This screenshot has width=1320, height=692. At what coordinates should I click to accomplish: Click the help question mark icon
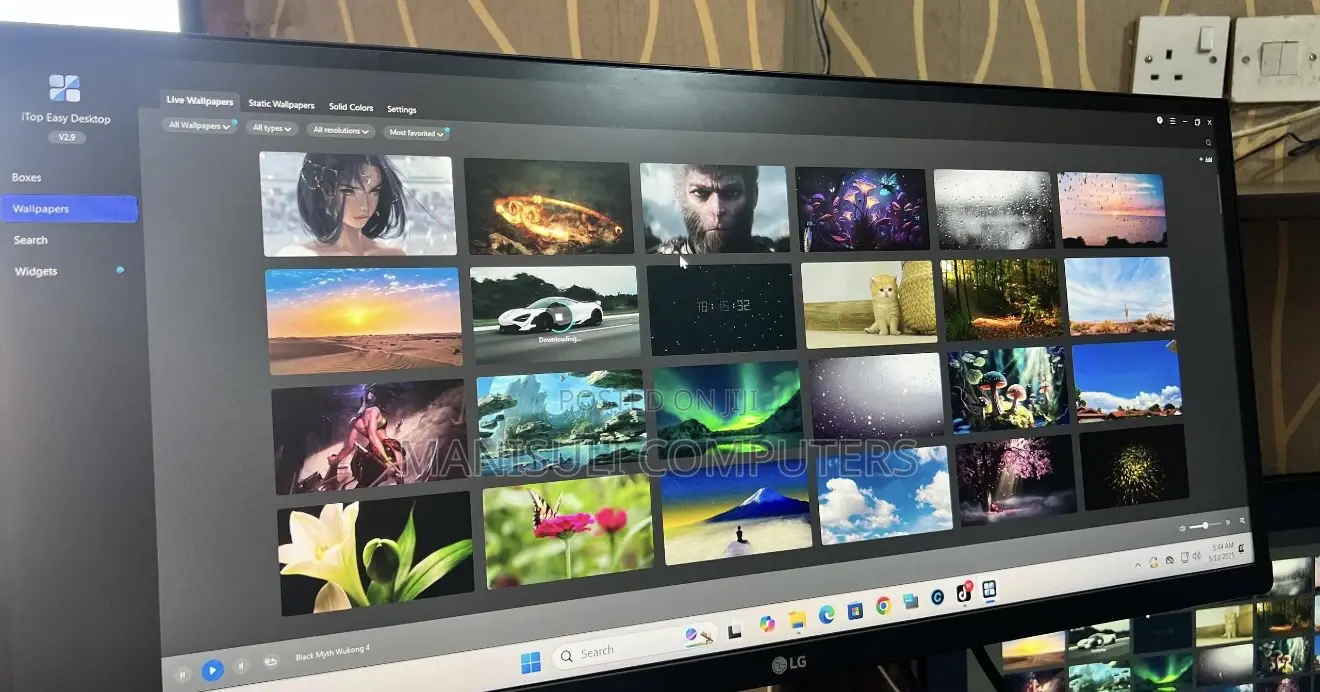click(1160, 120)
